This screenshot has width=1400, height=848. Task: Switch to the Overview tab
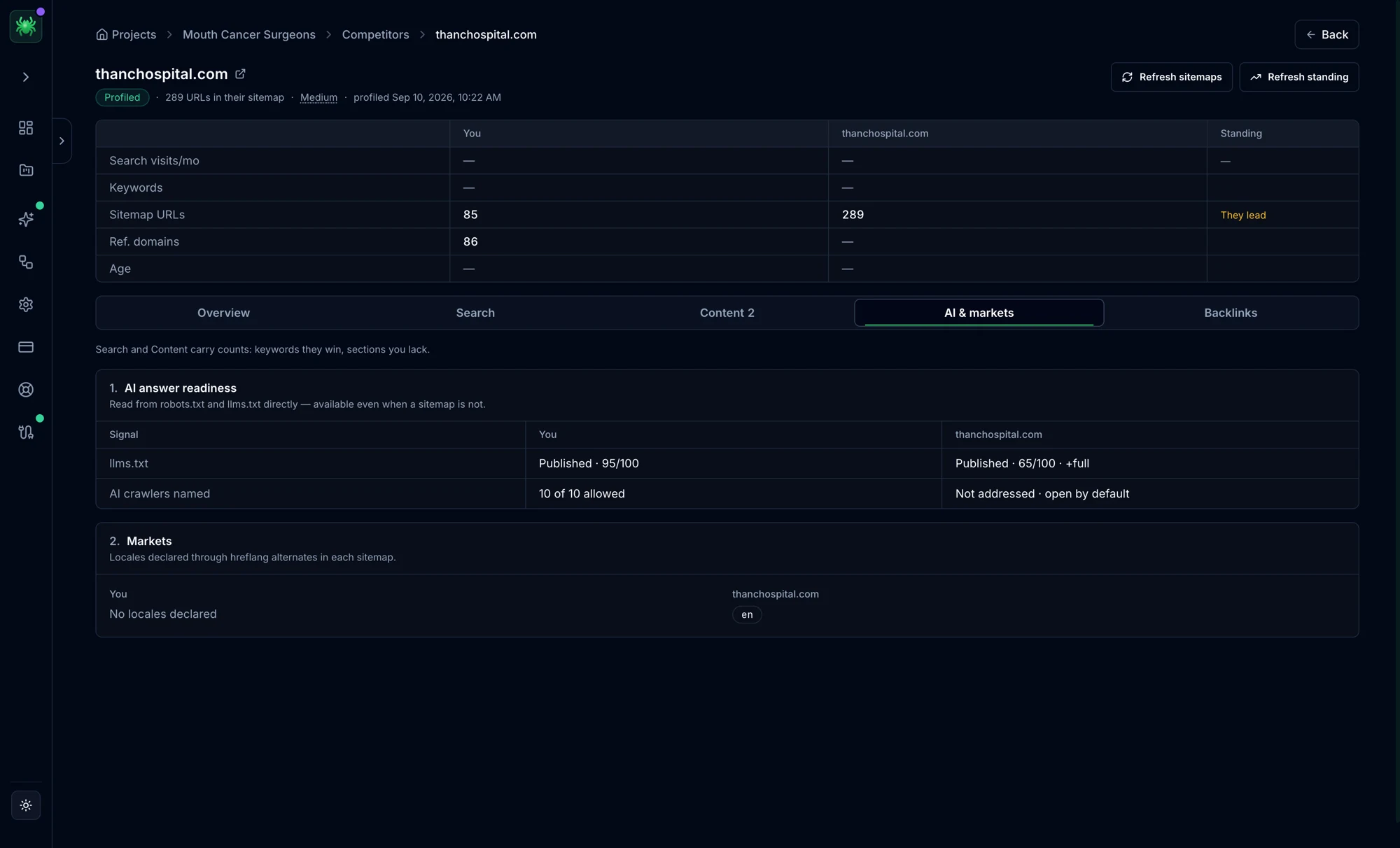(x=223, y=313)
